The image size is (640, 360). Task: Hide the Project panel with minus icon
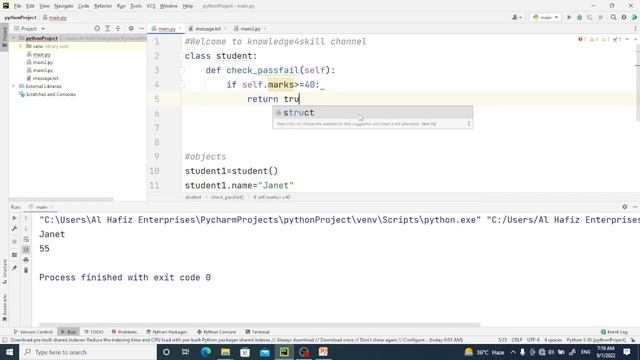141,29
